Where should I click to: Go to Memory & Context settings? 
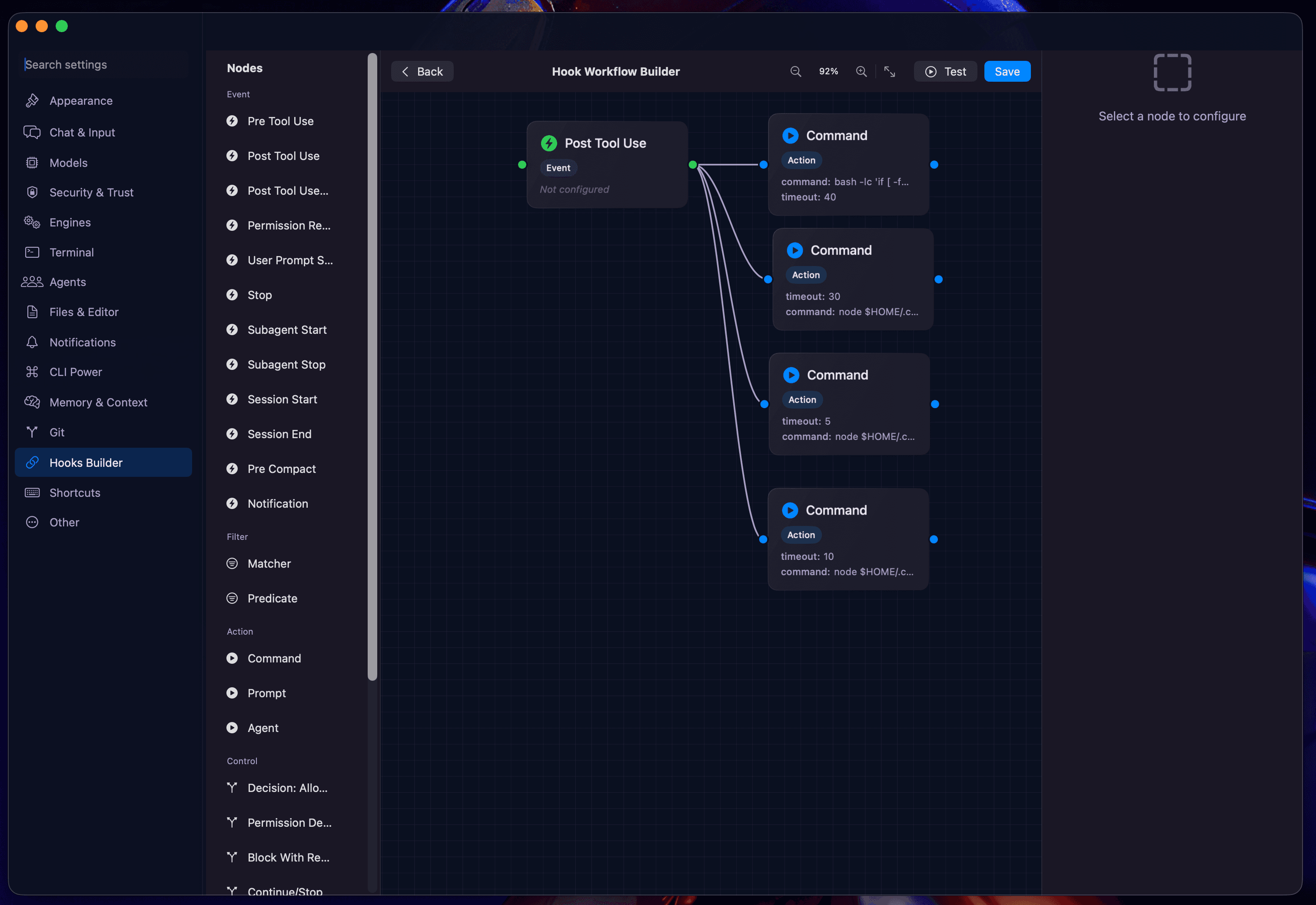[98, 403]
